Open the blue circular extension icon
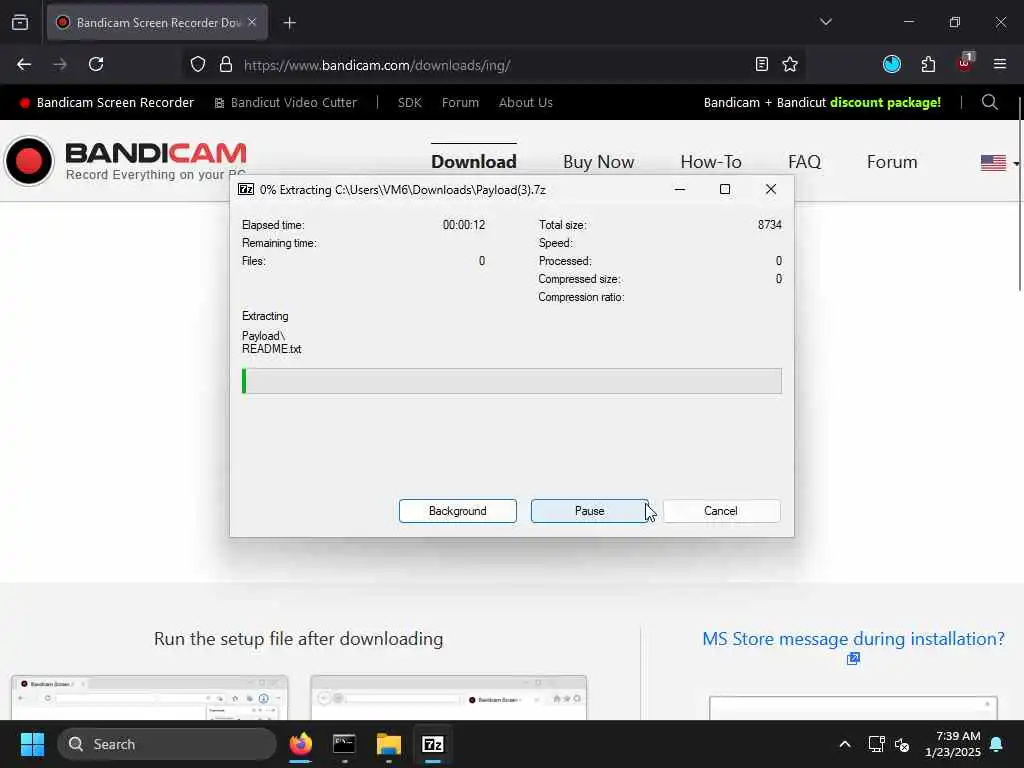The width and height of the screenshot is (1024, 768). point(891,64)
